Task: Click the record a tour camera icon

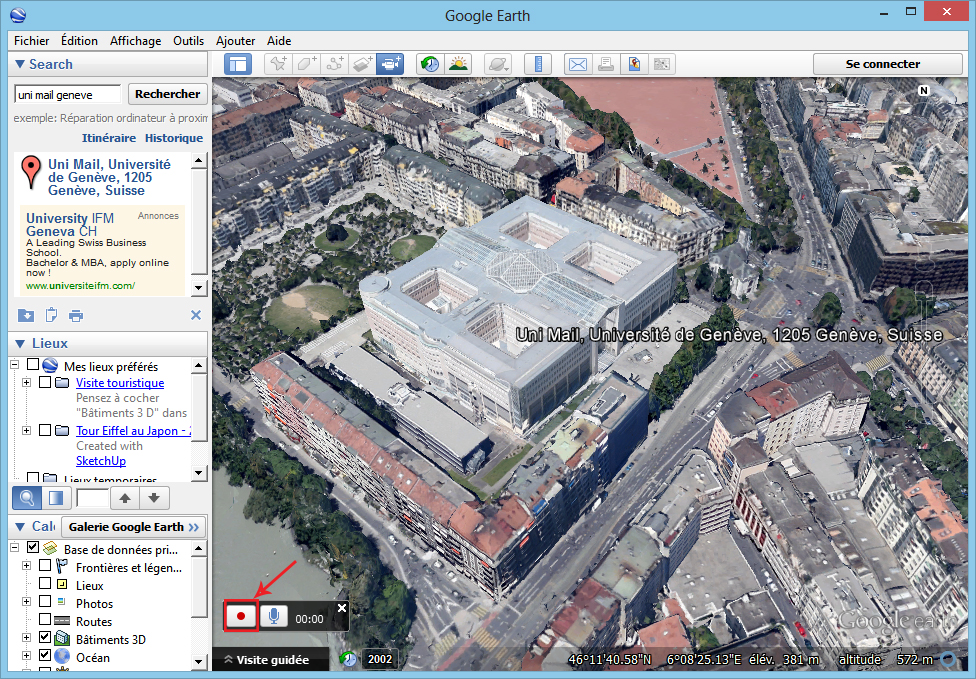Action: (390, 64)
